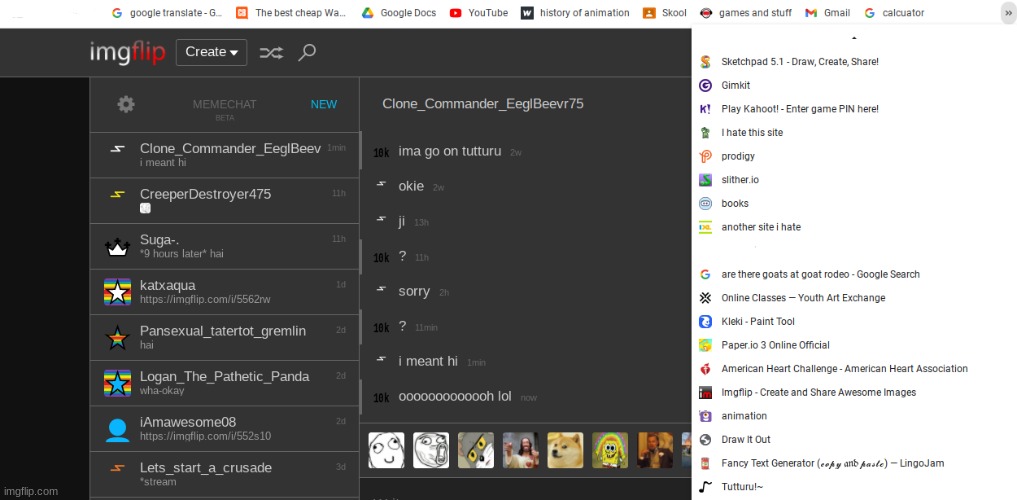Click the 'i meant hi' chat message
This screenshot has width=1017, height=500.
pyautogui.click(x=428, y=361)
